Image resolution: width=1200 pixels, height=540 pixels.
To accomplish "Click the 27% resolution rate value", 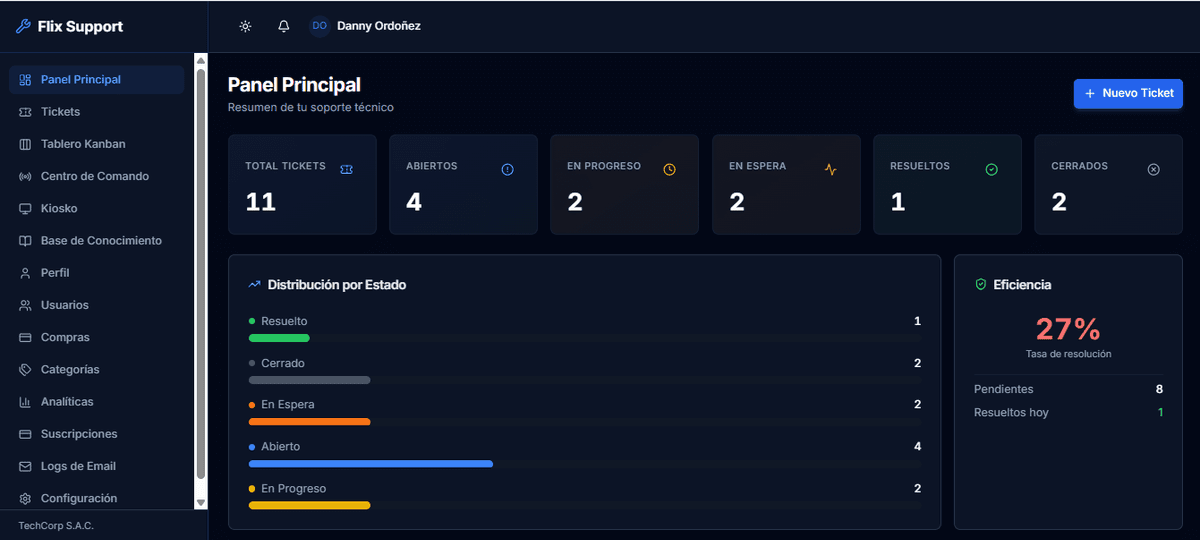I will point(1068,329).
